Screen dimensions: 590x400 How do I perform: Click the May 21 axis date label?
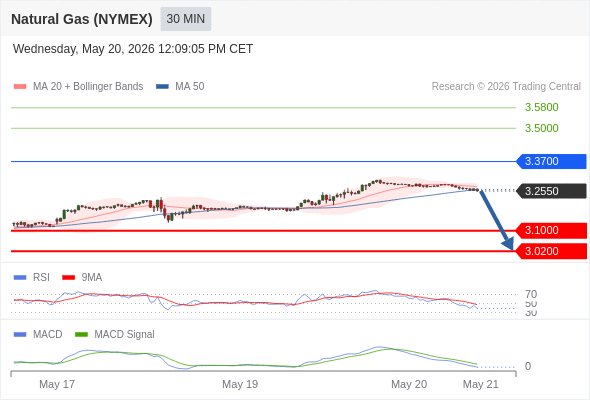481,384
